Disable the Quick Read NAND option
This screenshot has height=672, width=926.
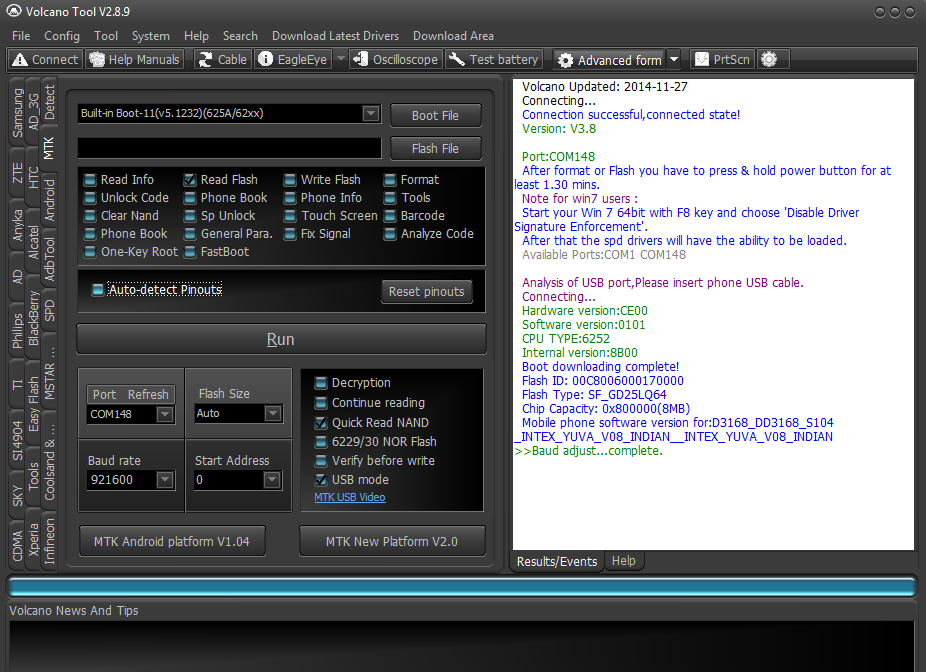pos(321,423)
